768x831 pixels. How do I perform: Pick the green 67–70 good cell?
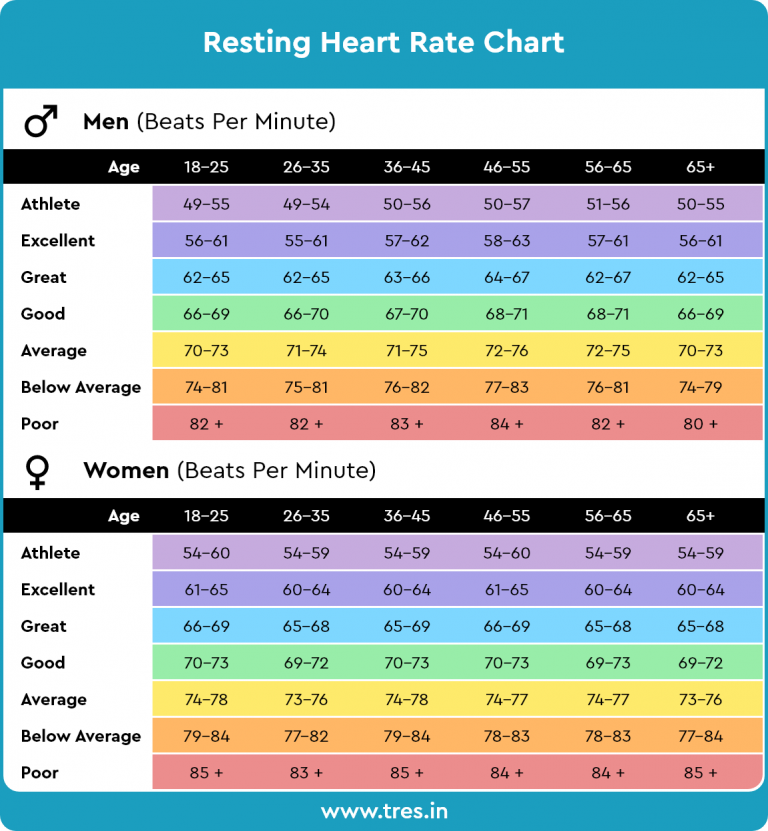click(407, 314)
